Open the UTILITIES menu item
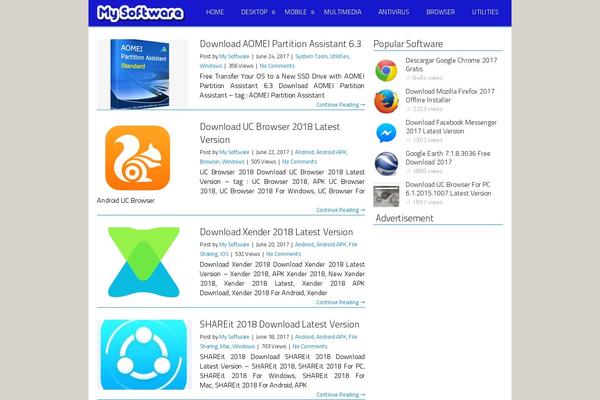Screen dimensions: 600x400 485,12
